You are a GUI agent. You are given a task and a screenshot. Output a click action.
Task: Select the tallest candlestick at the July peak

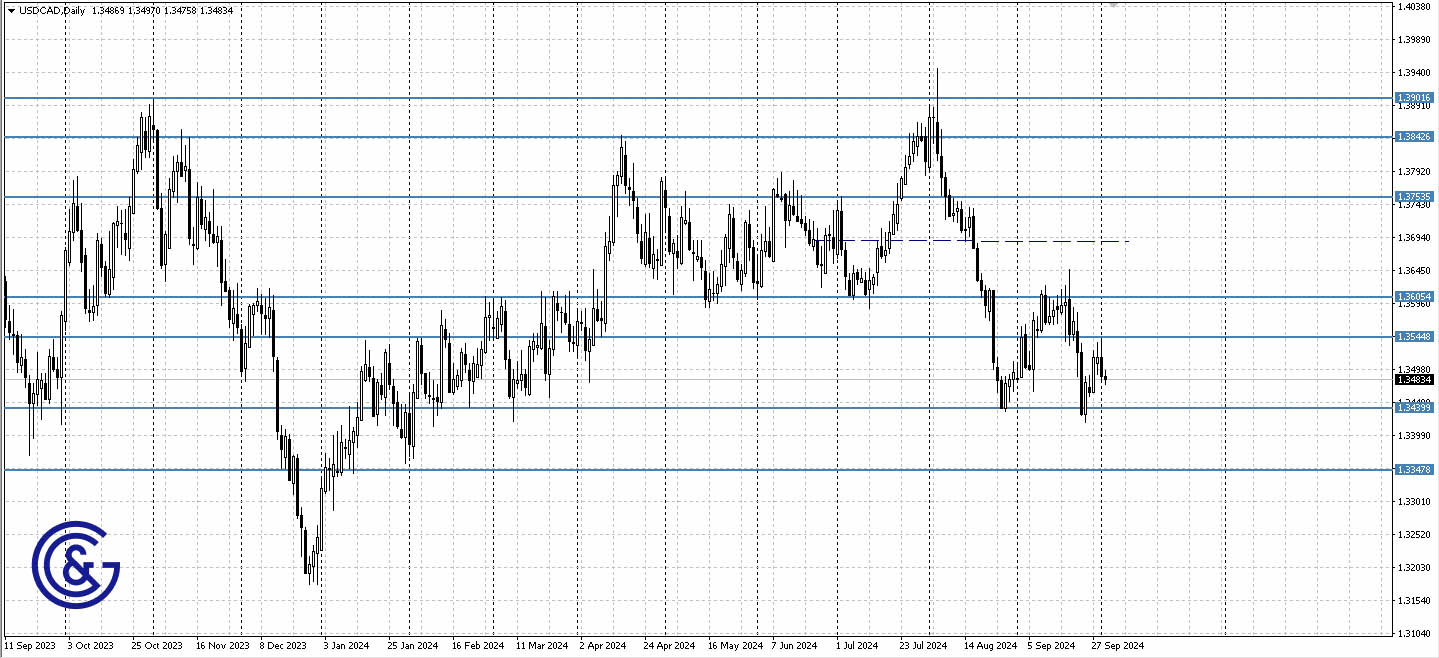click(x=938, y=110)
